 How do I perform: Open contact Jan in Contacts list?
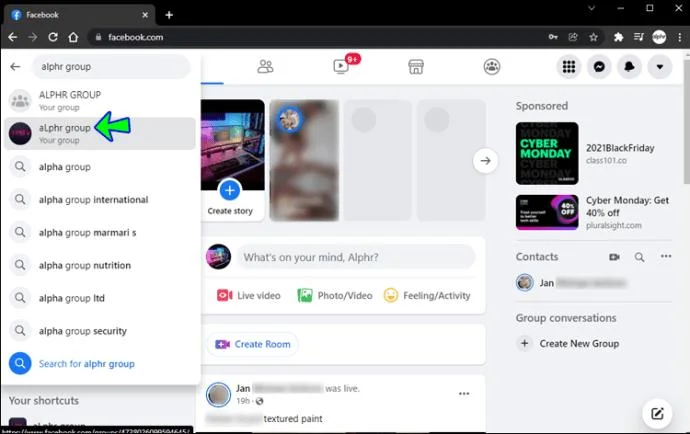click(x=593, y=283)
